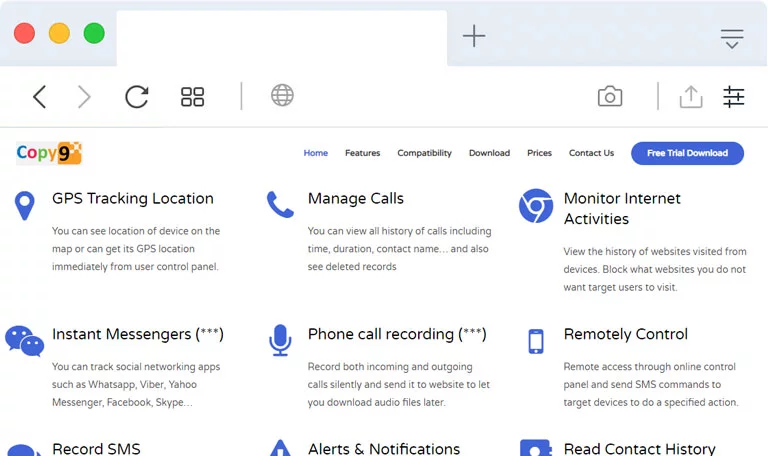Click the Monitor Internet Activities heading
The width and height of the screenshot is (768, 456).
(x=622, y=209)
